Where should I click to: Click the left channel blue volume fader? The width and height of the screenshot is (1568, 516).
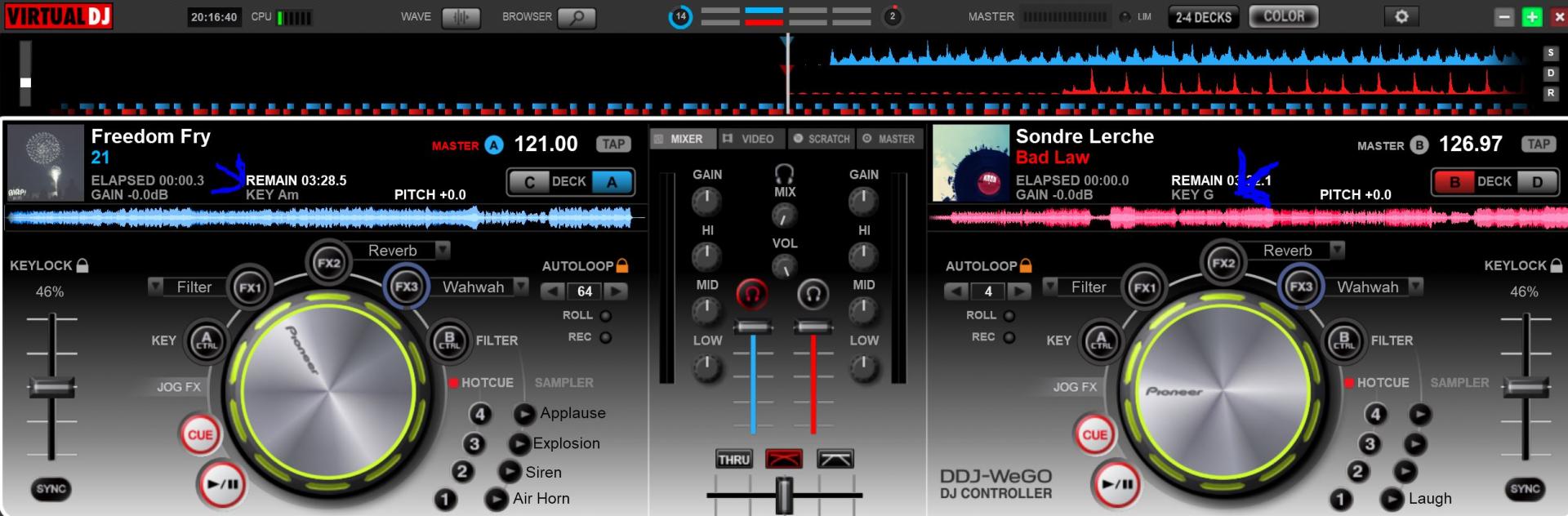pos(752,327)
